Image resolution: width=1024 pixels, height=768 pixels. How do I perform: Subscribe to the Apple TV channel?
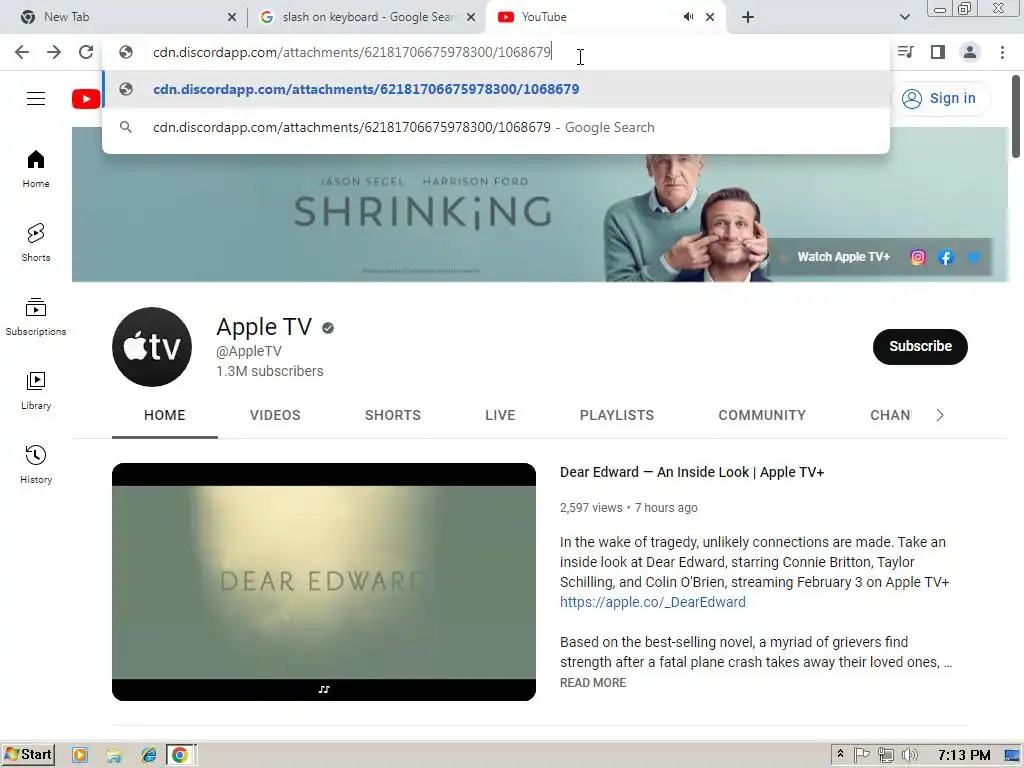(x=920, y=347)
